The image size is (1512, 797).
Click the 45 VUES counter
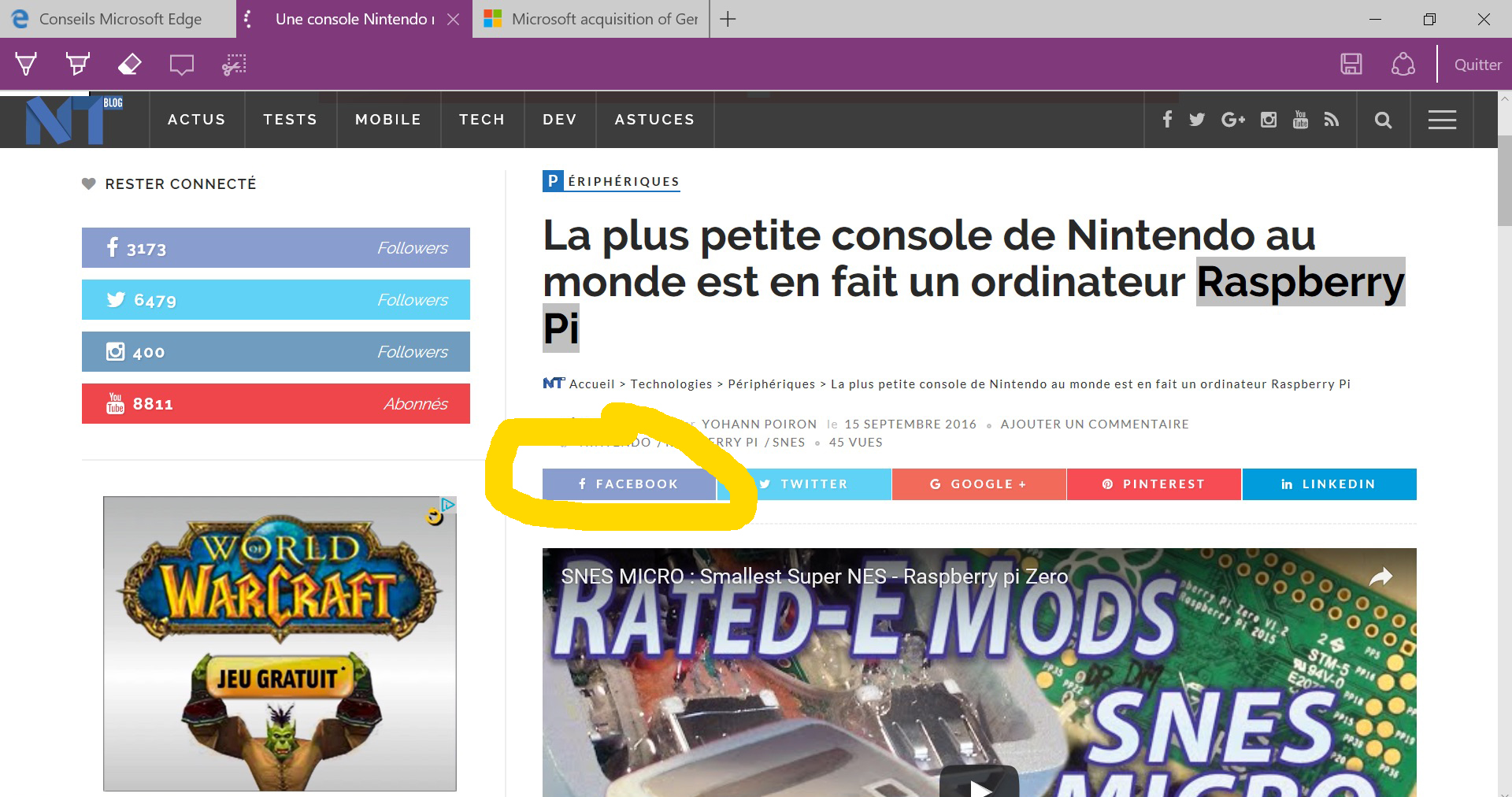855,443
